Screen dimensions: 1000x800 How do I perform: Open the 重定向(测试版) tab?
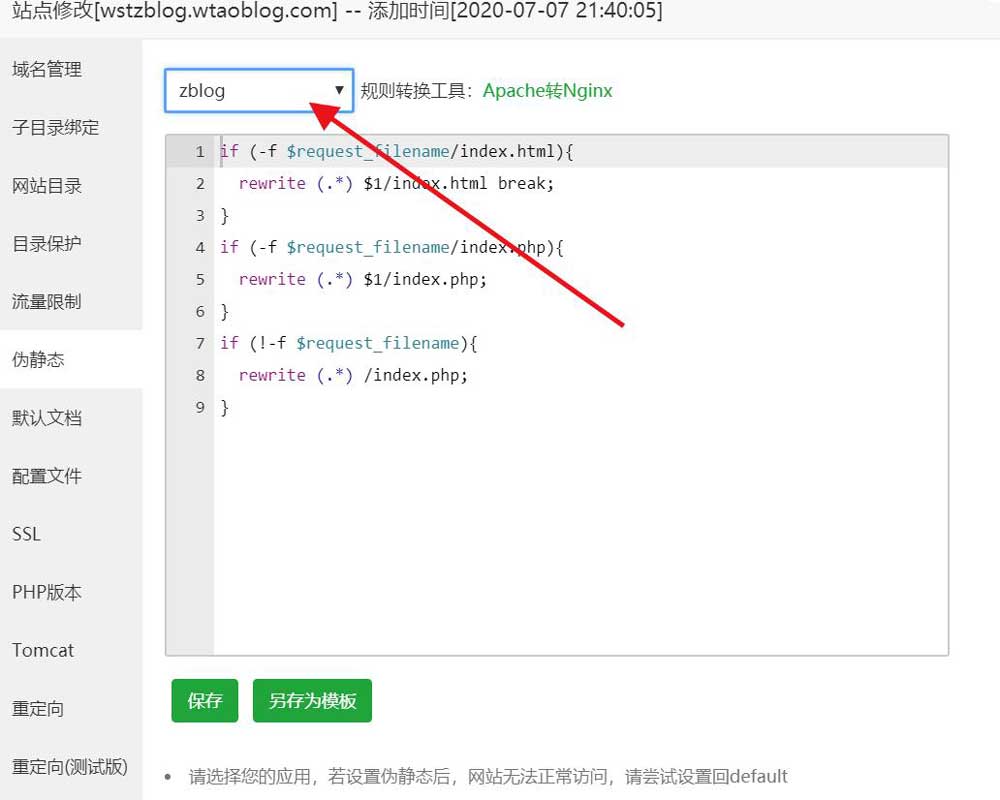click(70, 766)
